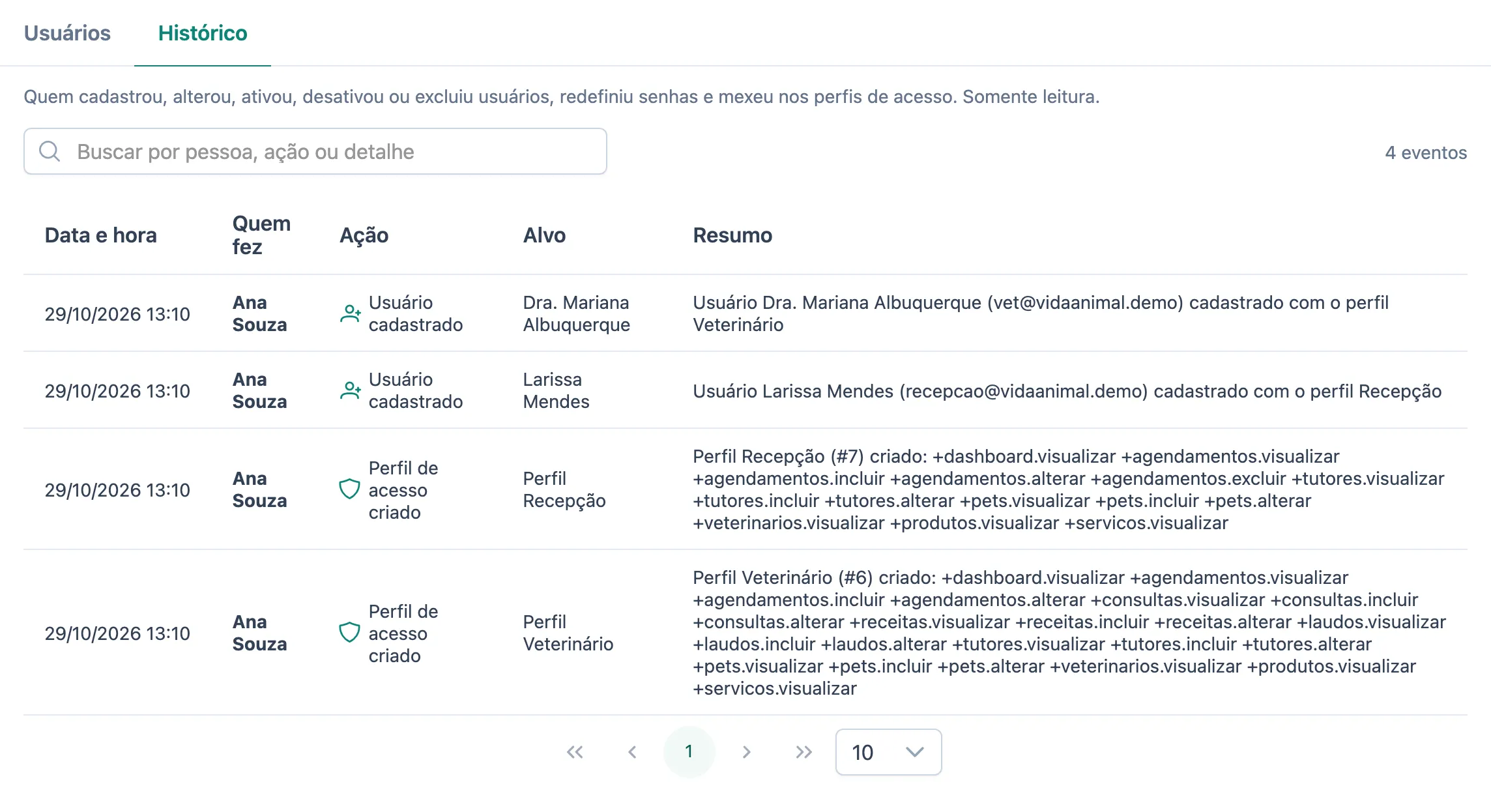Go to next page arrow

(747, 752)
